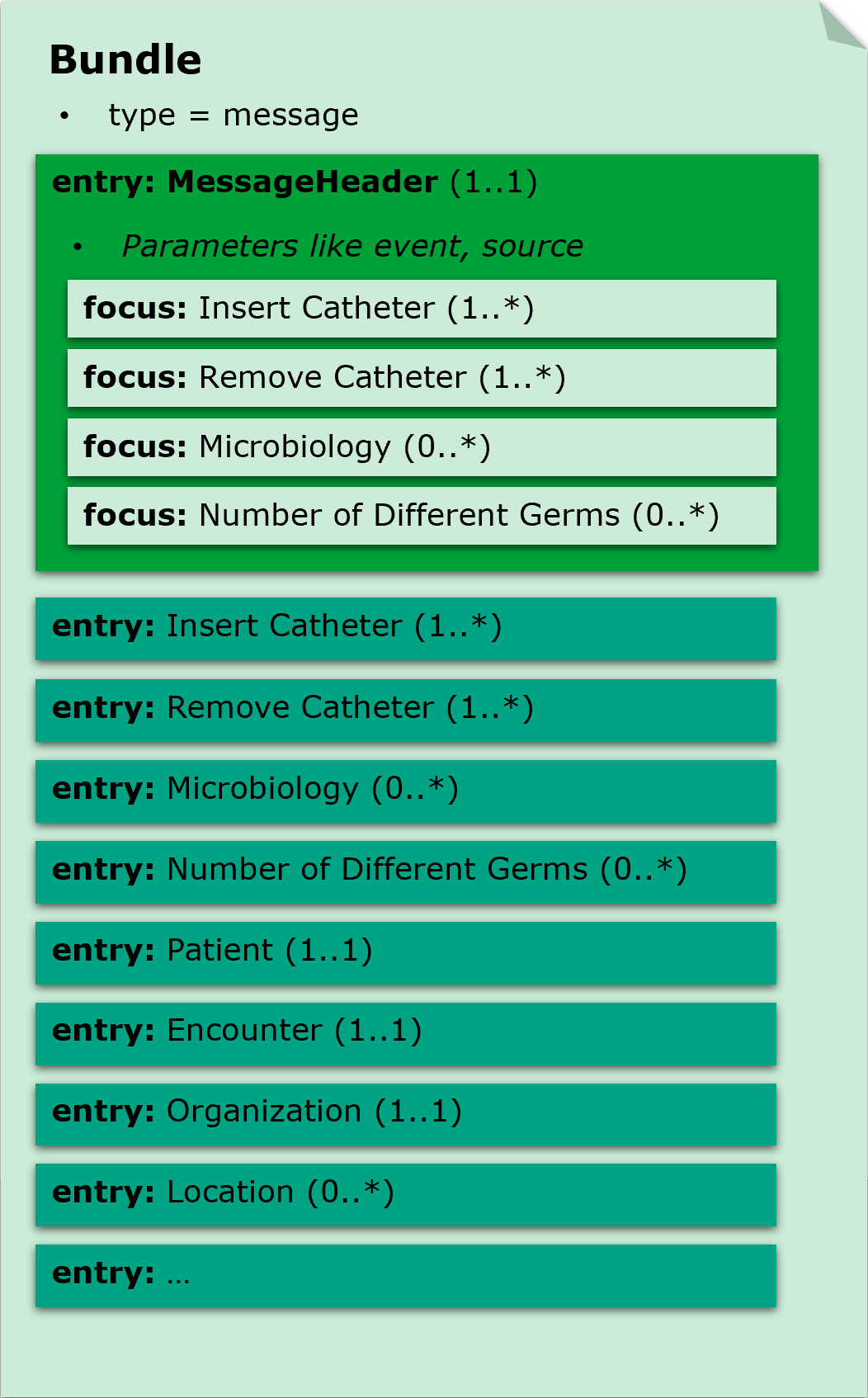The image size is (868, 1398).
Task: Click entry: Number of Different Germs bar
Action: coord(405,871)
